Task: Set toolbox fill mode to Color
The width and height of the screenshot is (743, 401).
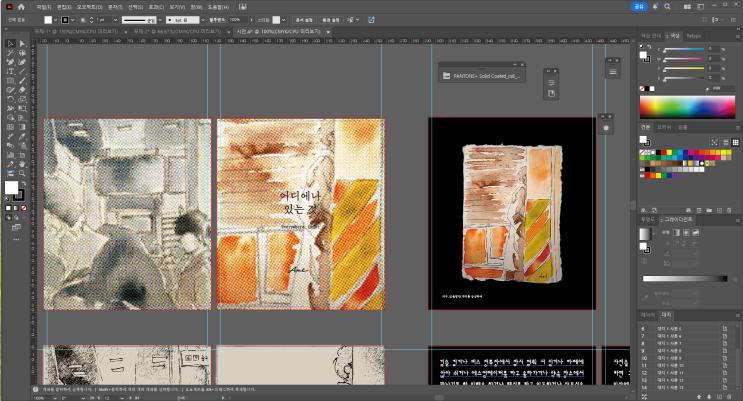Action: coord(8,208)
